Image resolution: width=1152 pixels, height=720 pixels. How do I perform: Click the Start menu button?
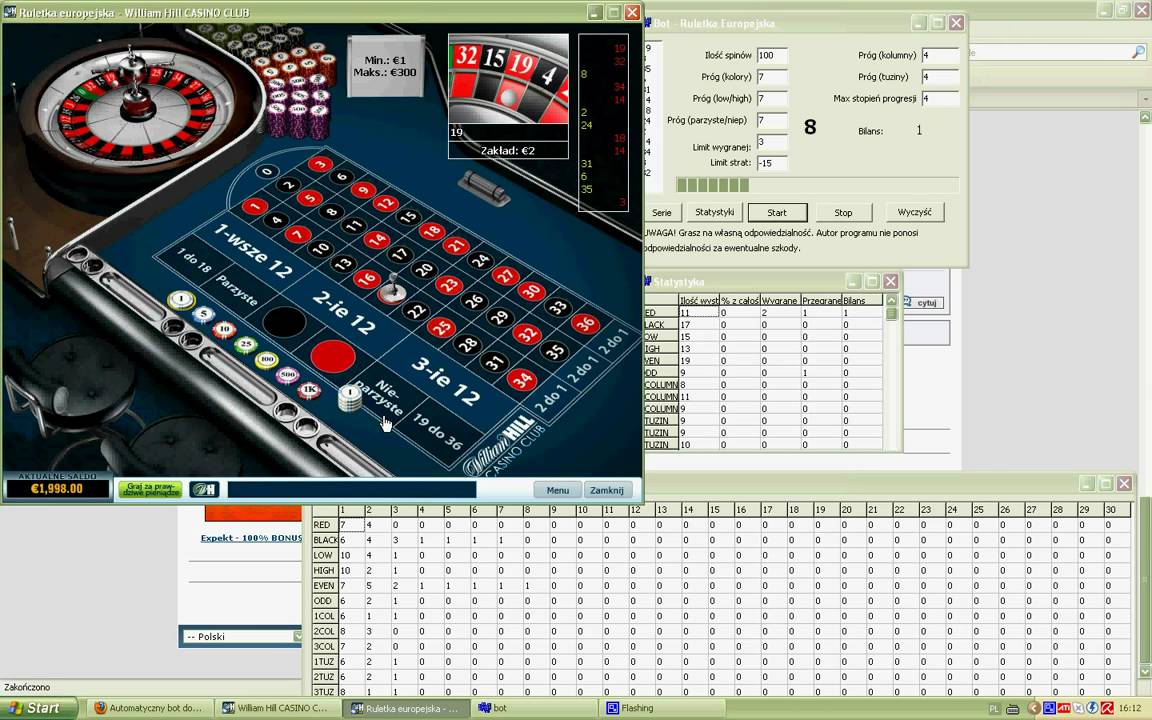click(x=38, y=708)
